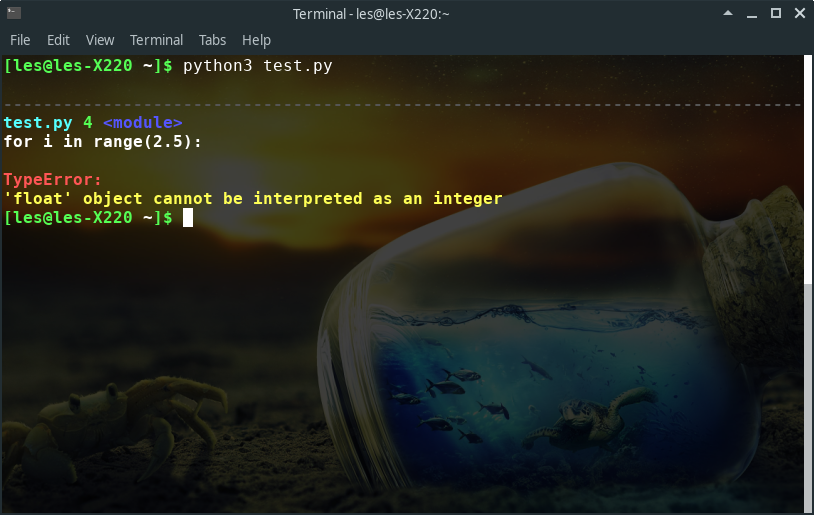Click the blinking cursor block at the prompt
The height and width of the screenshot is (515, 814).
(x=188, y=218)
